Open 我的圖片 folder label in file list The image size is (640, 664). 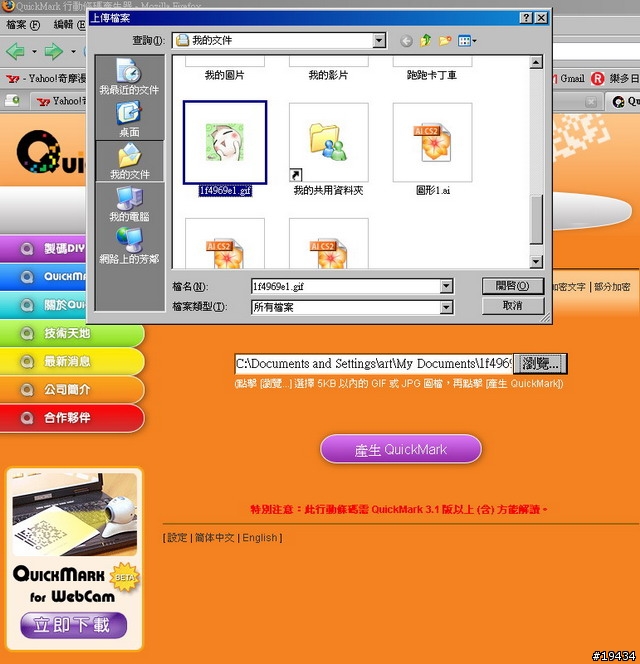tap(224, 75)
